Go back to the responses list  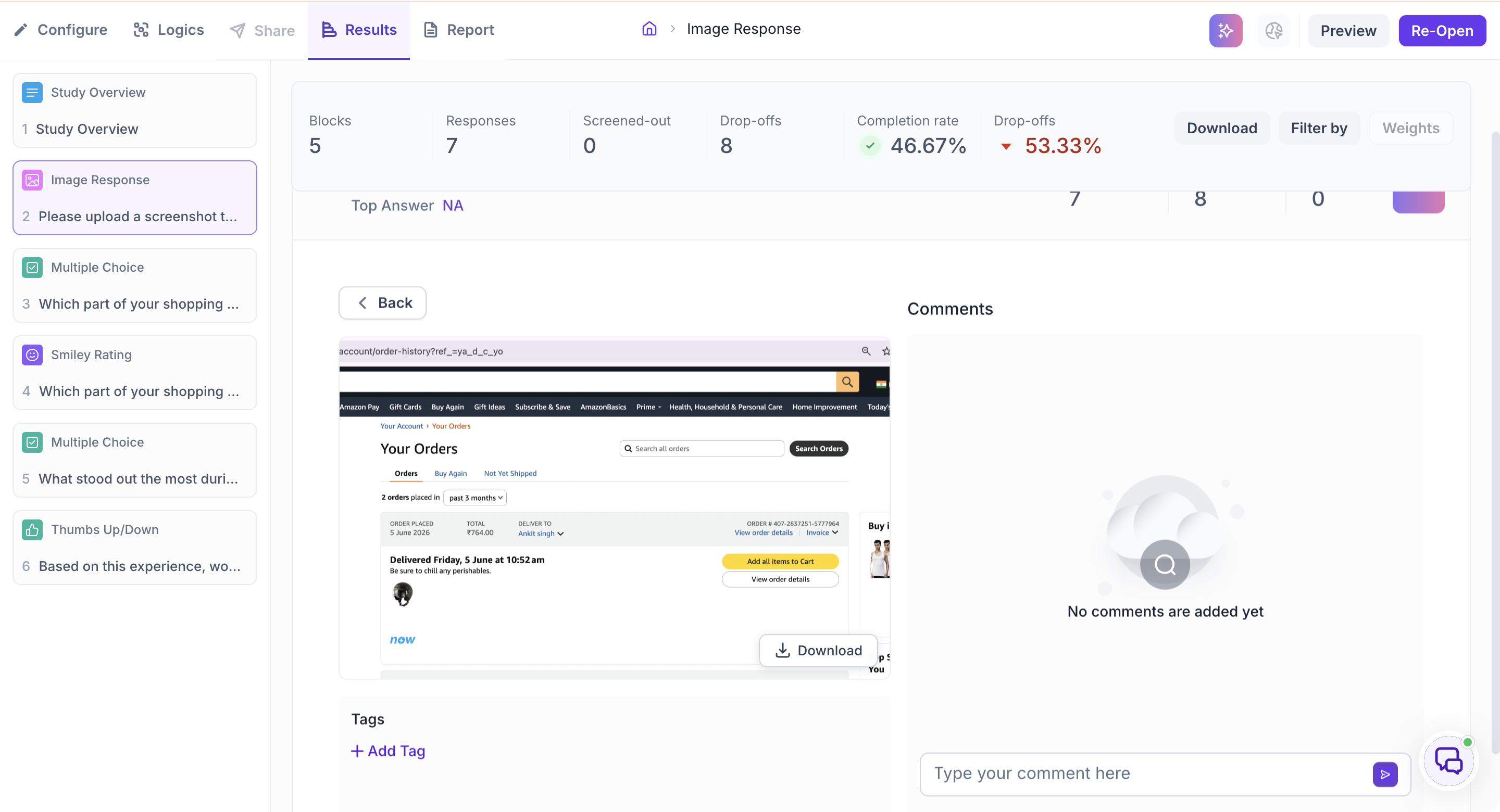click(383, 303)
